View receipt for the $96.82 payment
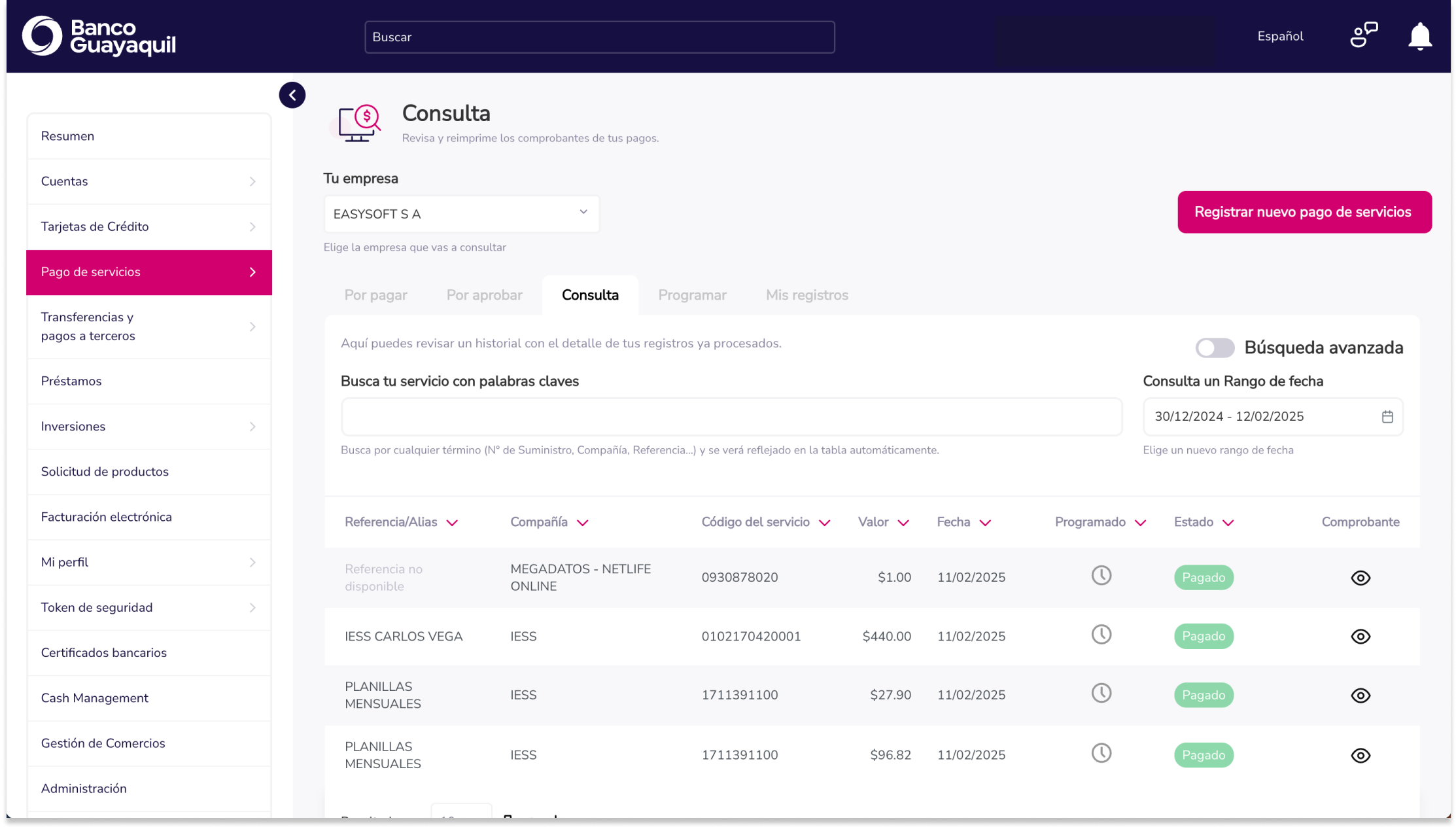The image size is (1456, 829). click(1361, 756)
